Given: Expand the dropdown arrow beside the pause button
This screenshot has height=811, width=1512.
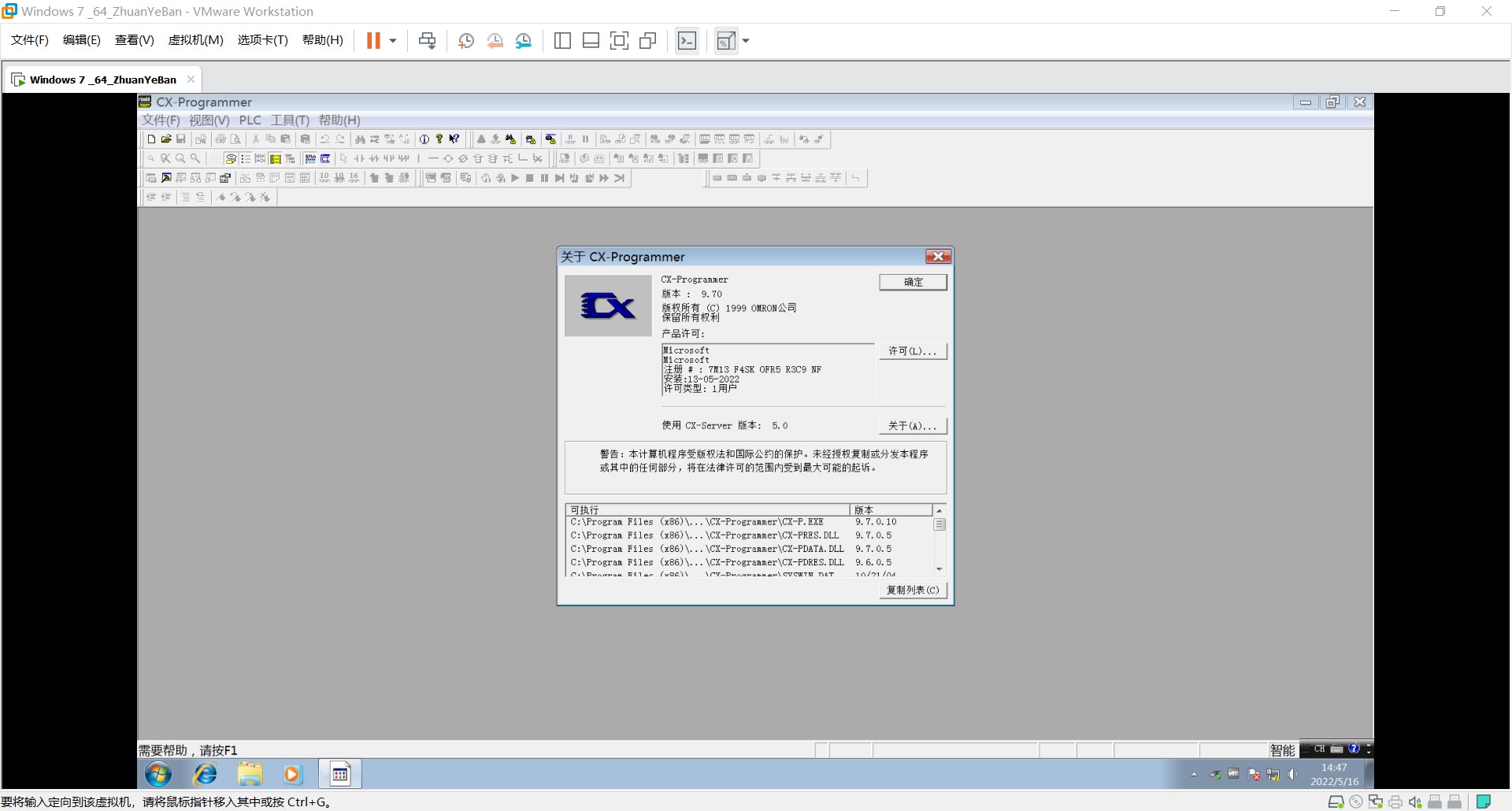Looking at the screenshot, I should coord(393,41).
